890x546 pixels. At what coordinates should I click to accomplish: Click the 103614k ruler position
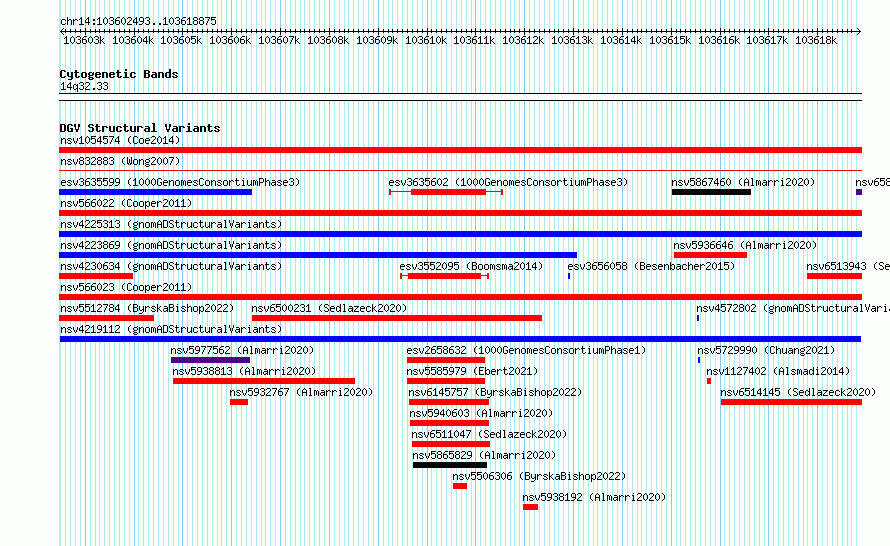621,40
